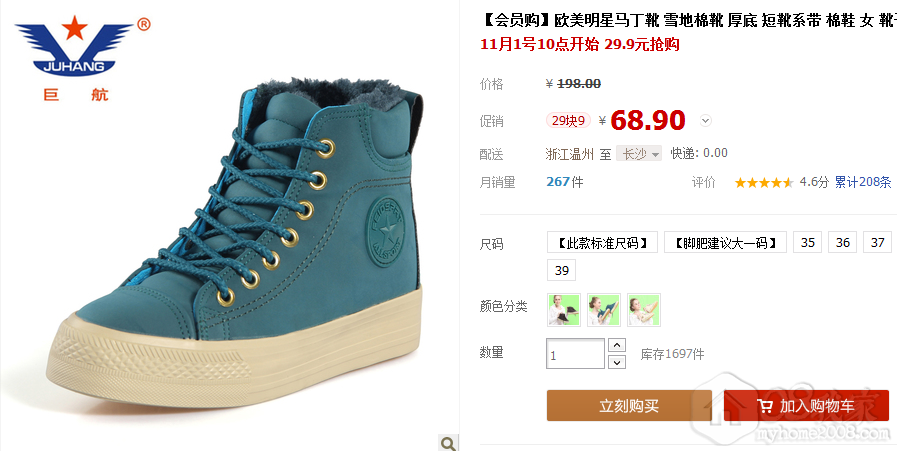The height and width of the screenshot is (451, 897).
Task: Select size 35
Action: pos(808,242)
